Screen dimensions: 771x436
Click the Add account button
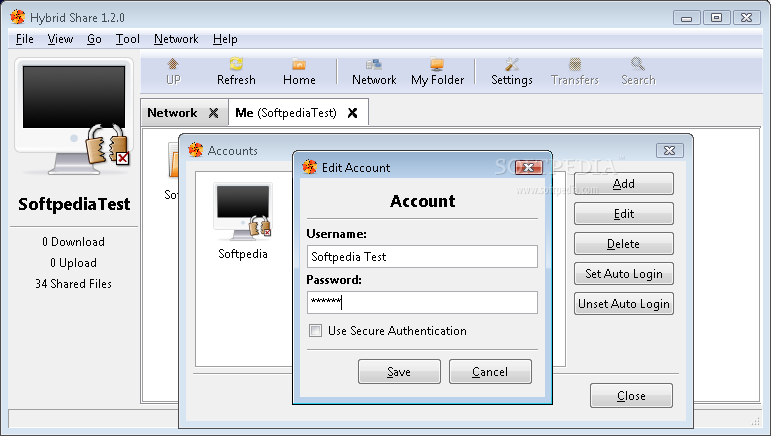623,184
